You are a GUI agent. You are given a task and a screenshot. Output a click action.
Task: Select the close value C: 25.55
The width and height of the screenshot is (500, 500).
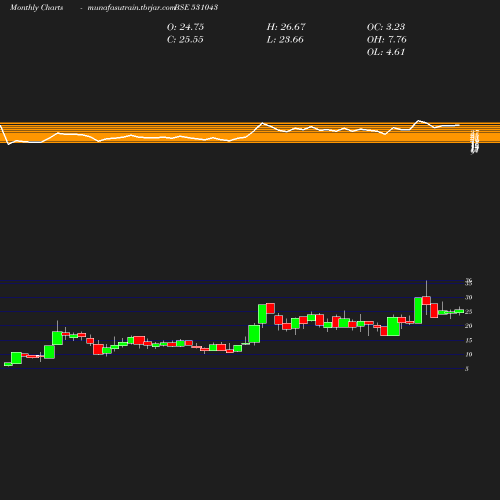[x=185, y=40]
